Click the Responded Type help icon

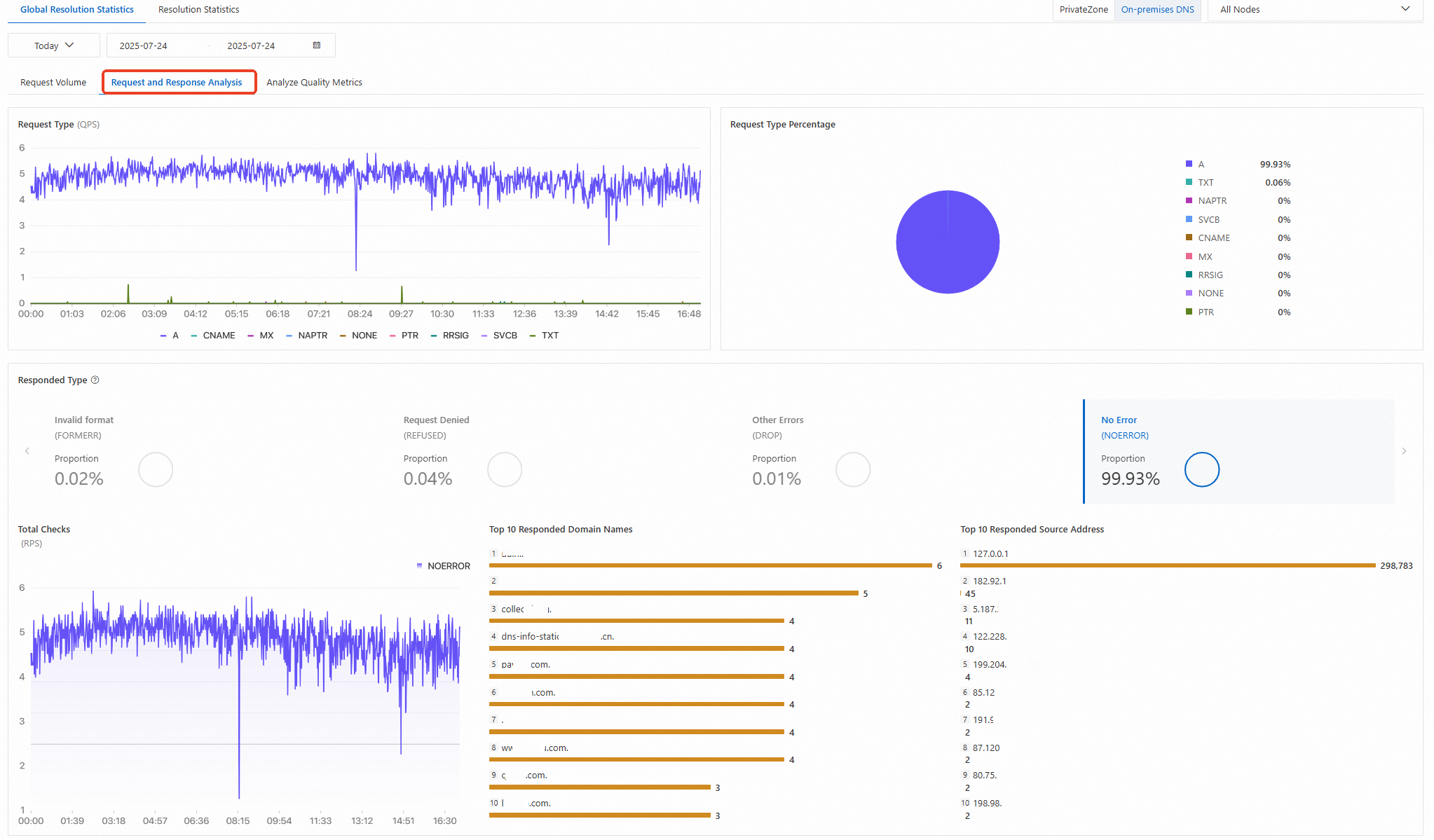(95, 380)
